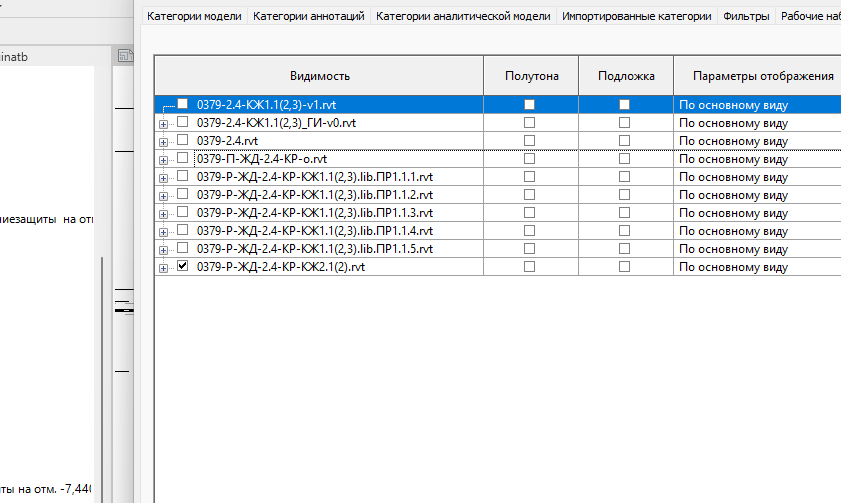Show the 0379-П-ЖД-2.4-КР-о.rvt link
The image size is (841, 503).
click(x=183, y=158)
